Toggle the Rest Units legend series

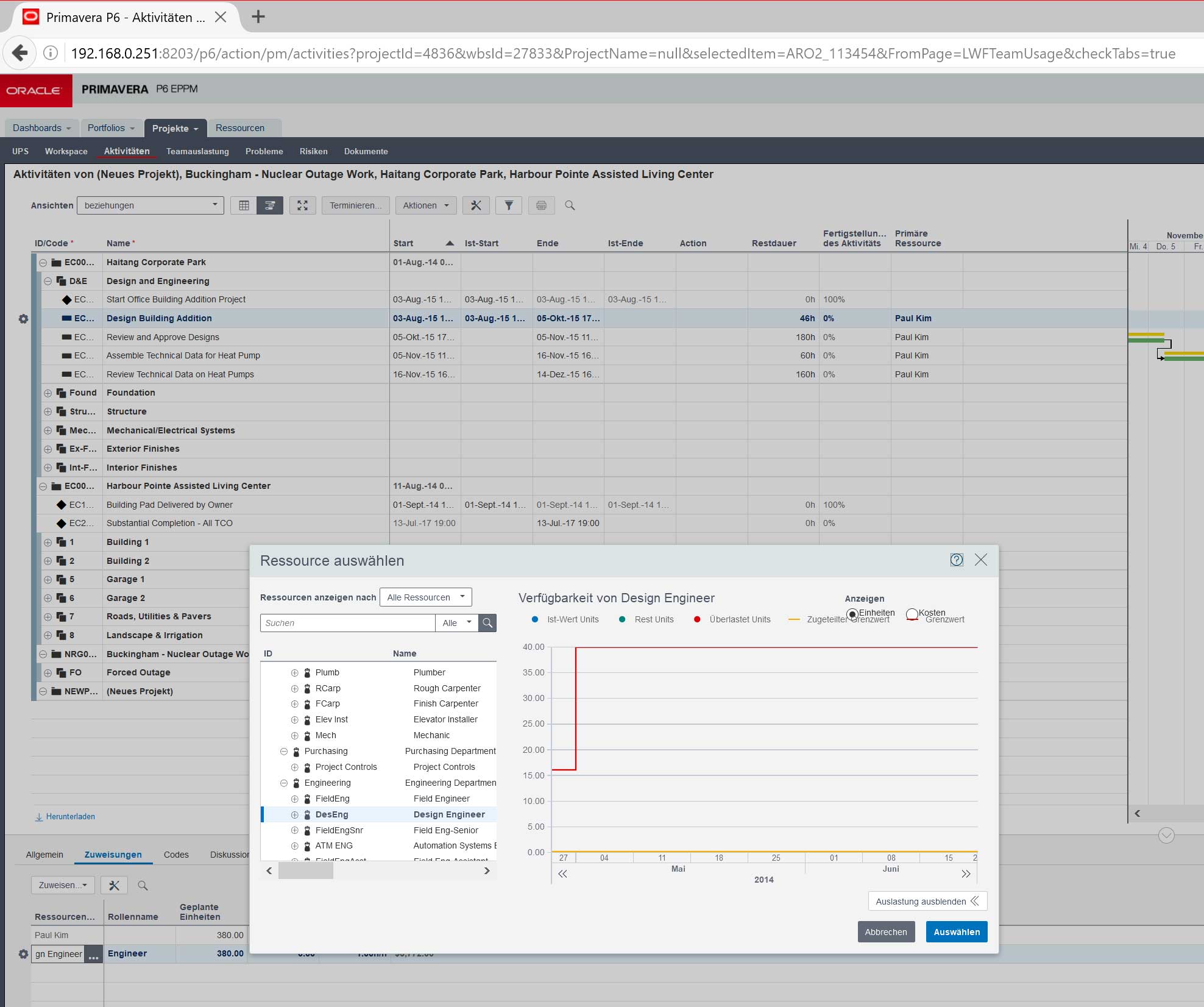coord(646,619)
